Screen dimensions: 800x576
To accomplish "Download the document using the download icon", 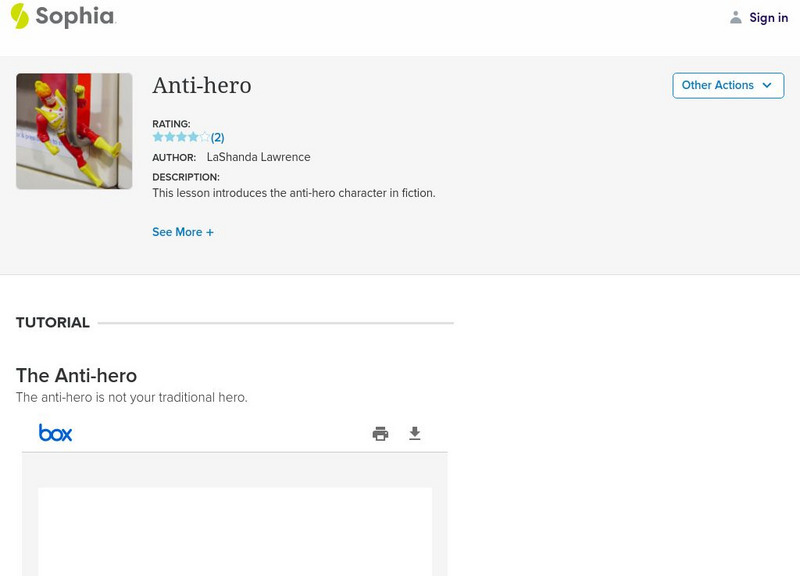I will point(415,434).
